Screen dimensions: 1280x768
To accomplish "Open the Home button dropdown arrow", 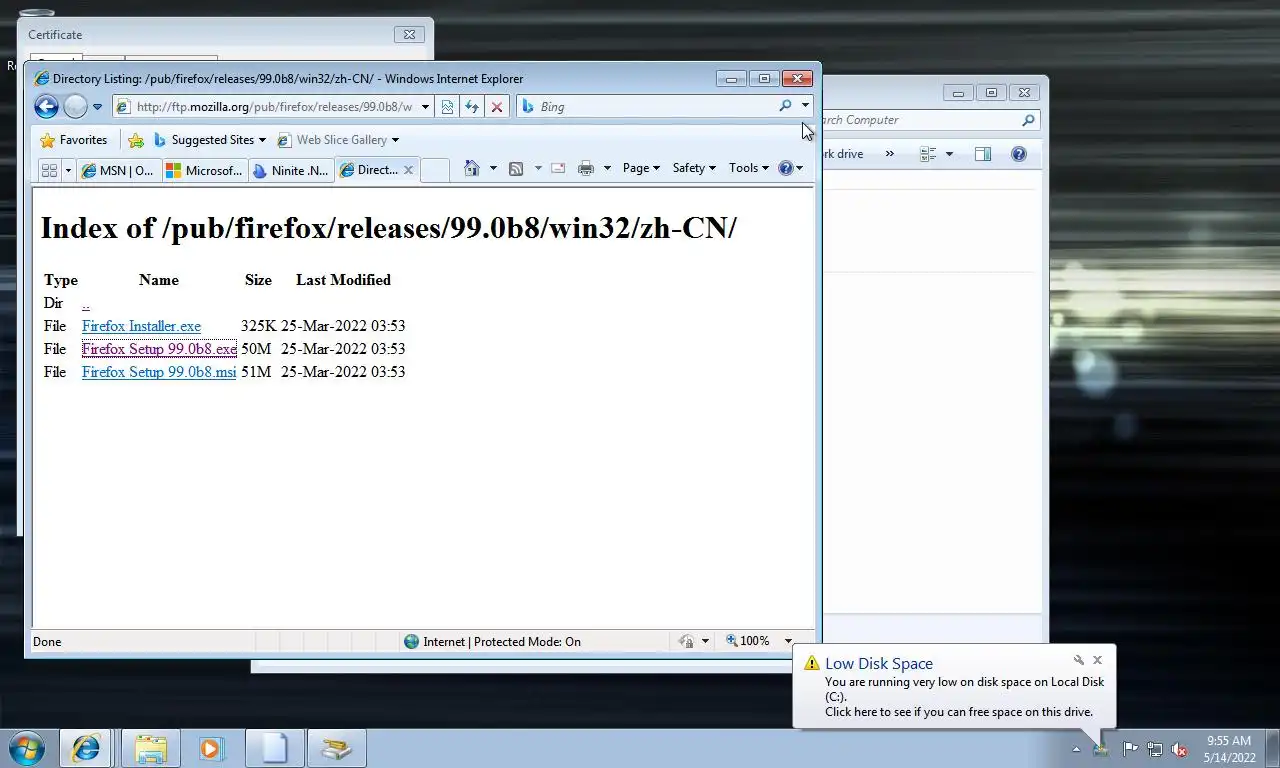I will (x=492, y=168).
